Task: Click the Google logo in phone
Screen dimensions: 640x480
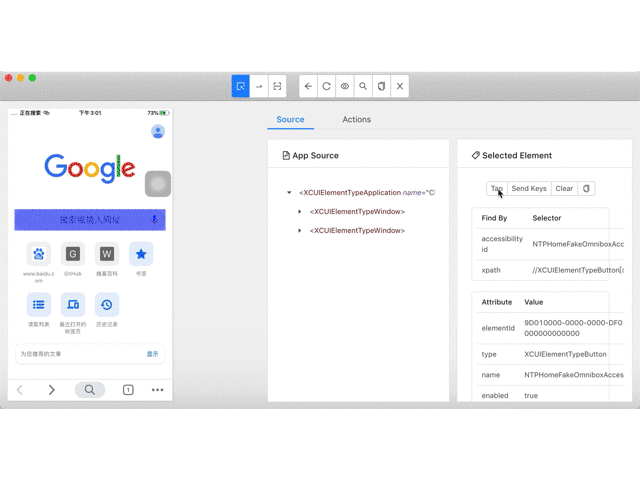Action: tap(90, 168)
